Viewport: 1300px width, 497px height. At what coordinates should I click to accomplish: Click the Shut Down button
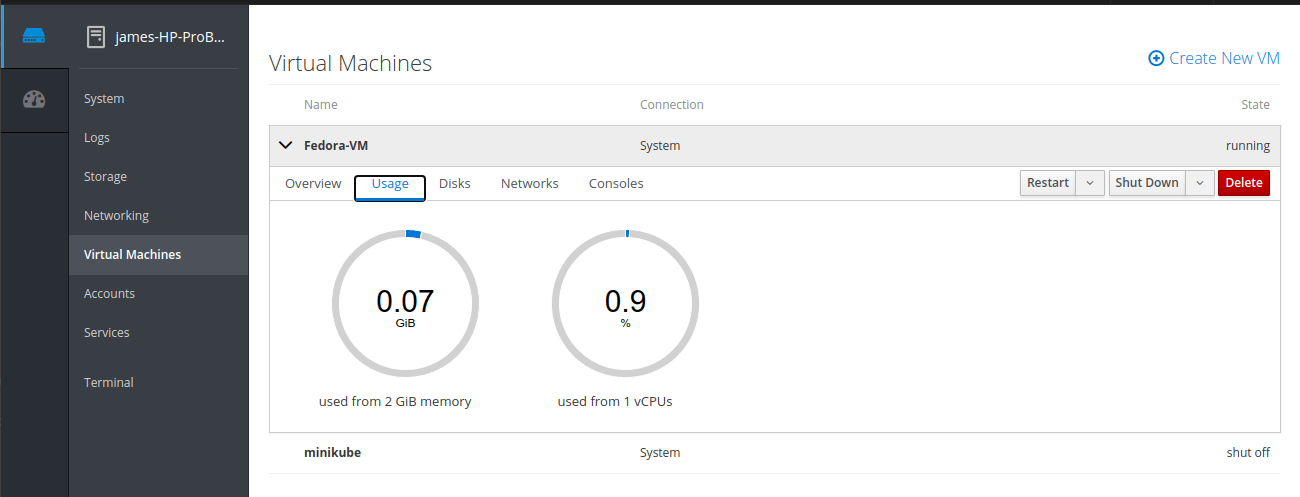coord(1147,183)
